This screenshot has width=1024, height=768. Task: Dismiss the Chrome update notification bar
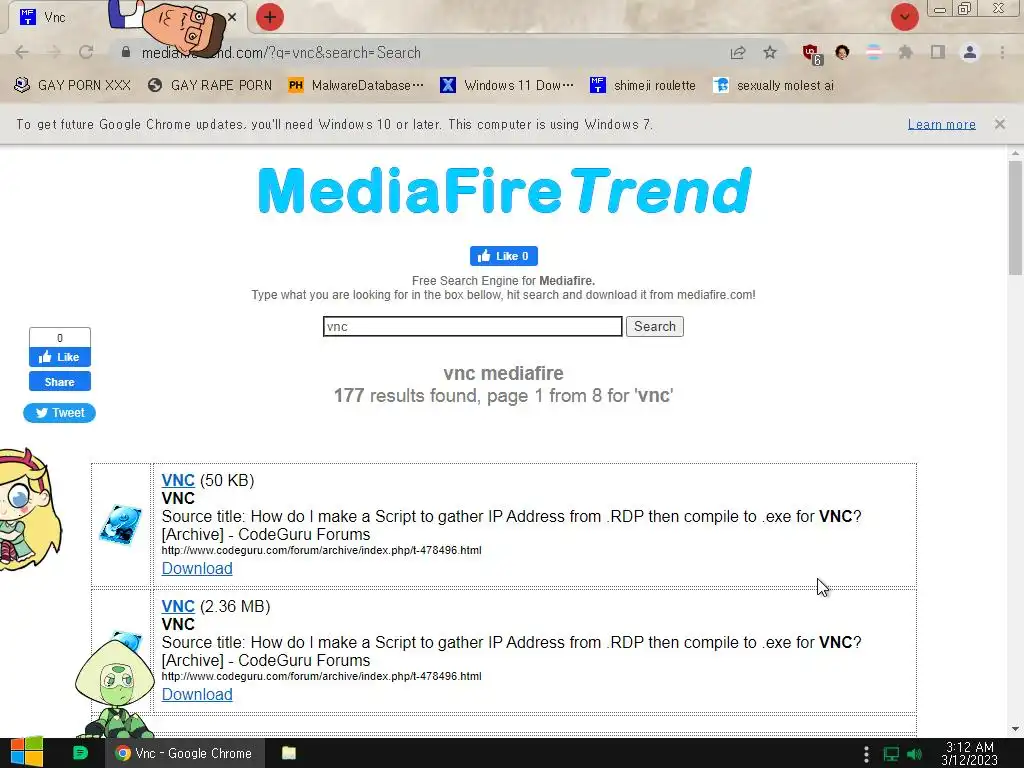coord(999,123)
